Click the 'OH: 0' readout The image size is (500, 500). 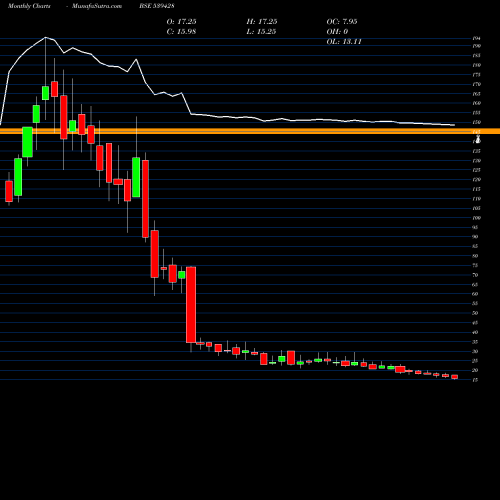(x=337, y=32)
